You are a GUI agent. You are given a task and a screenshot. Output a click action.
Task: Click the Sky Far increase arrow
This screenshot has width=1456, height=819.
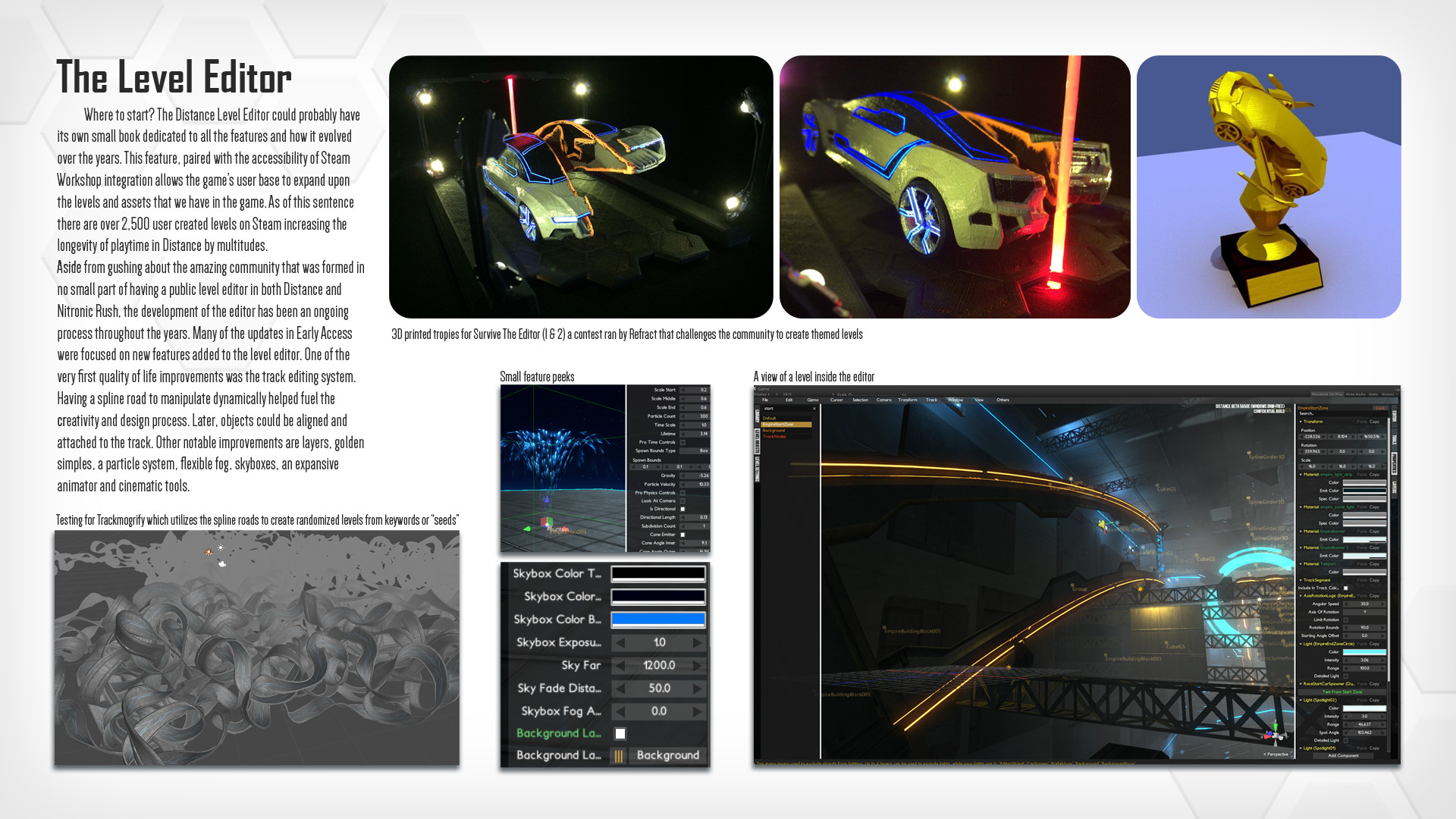697,666
